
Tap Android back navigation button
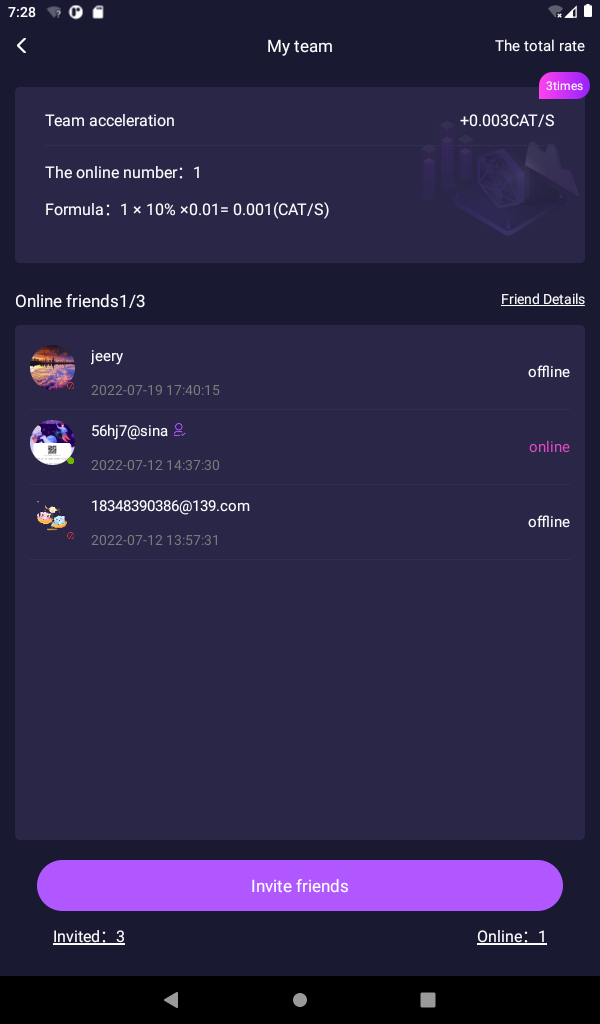pos(171,999)
